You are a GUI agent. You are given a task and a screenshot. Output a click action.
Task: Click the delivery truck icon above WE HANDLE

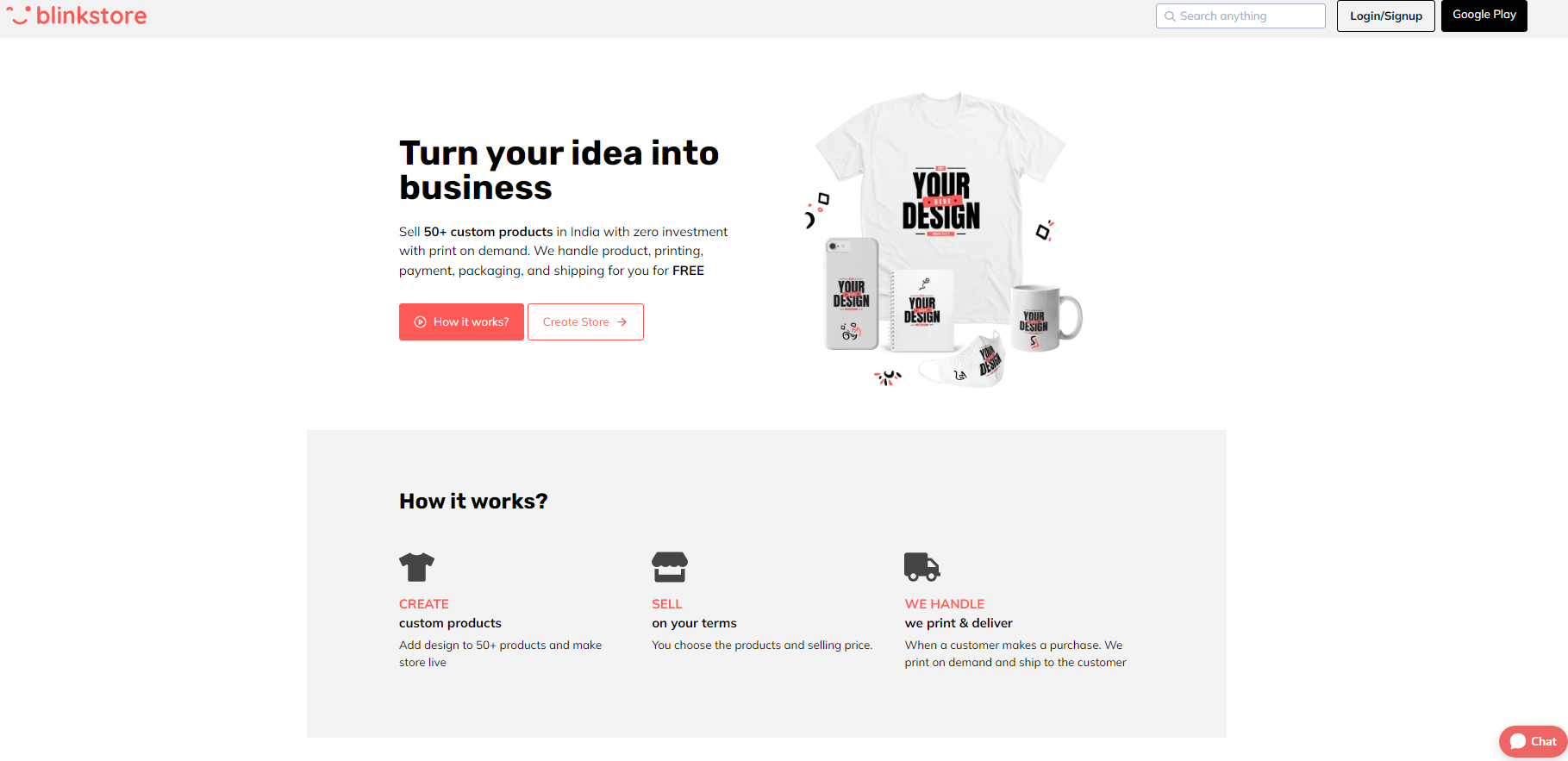(921, 567)
